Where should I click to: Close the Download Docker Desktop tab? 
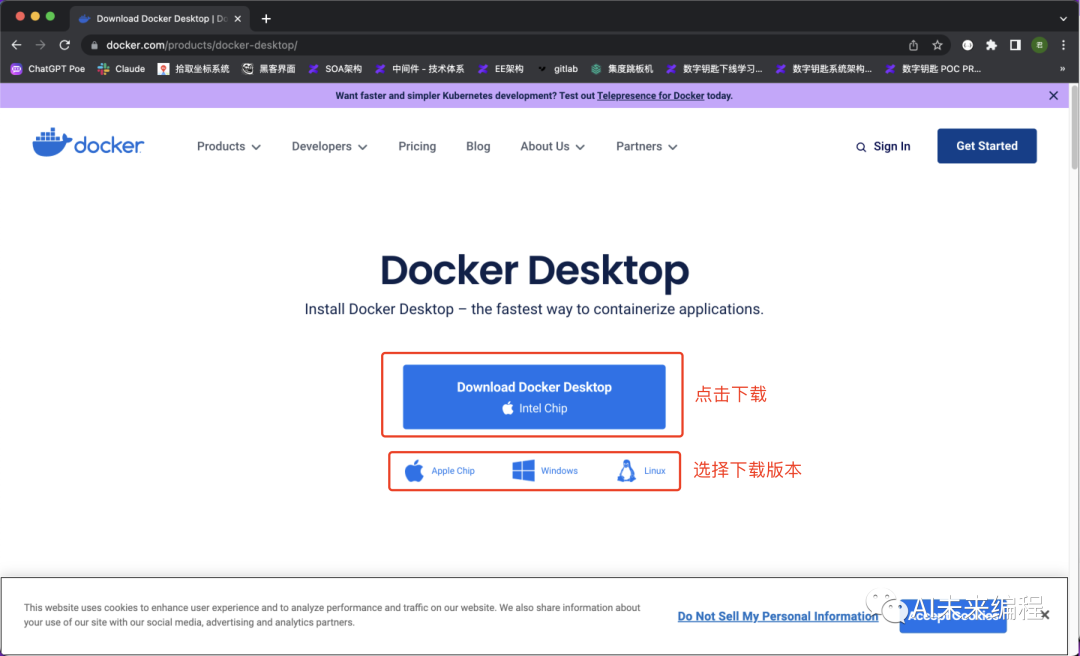[x=238, y=19]
